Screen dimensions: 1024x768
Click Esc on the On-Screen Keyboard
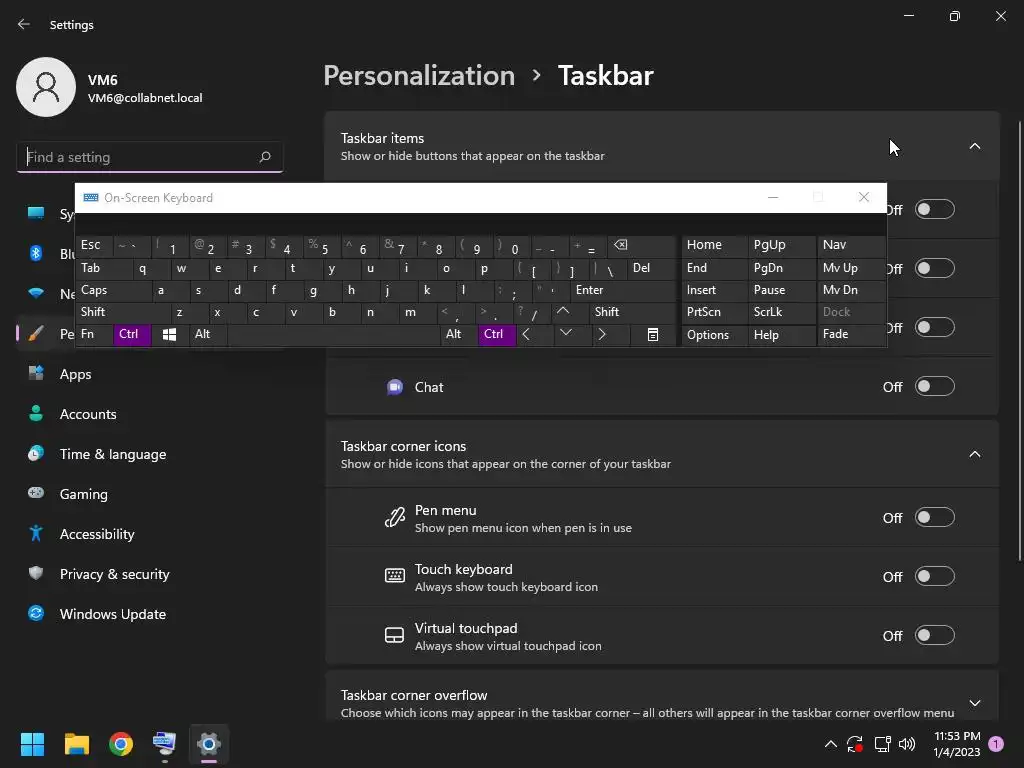click(x=95, y=245)
